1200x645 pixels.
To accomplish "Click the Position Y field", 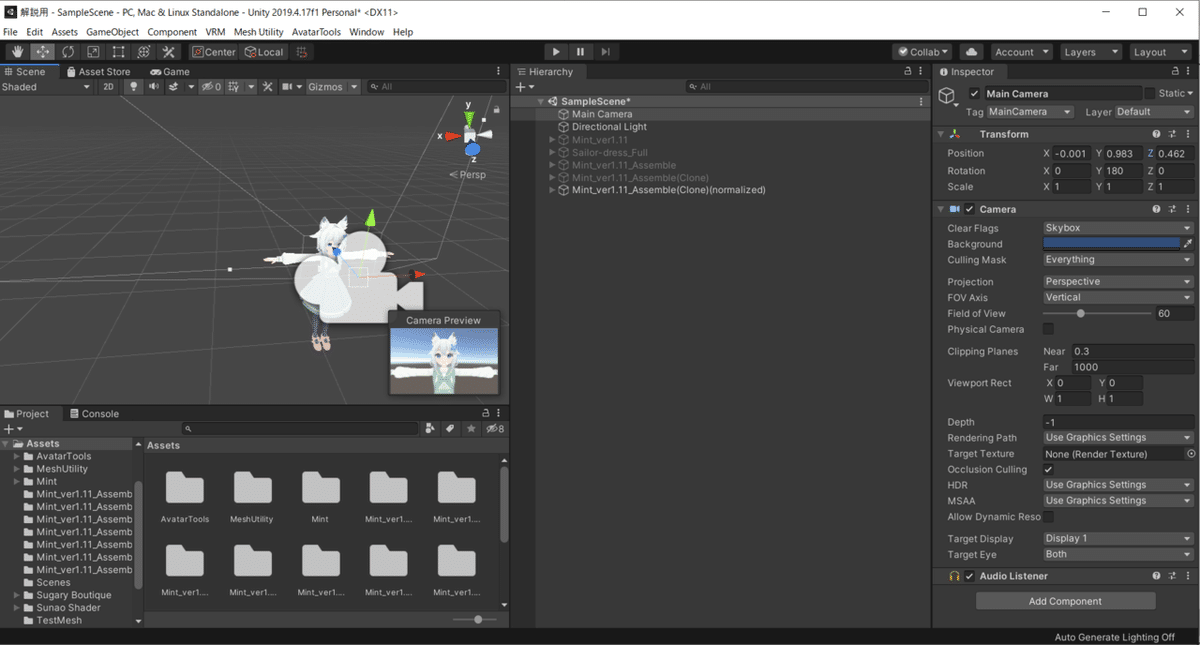I will tap(1123, 154).
